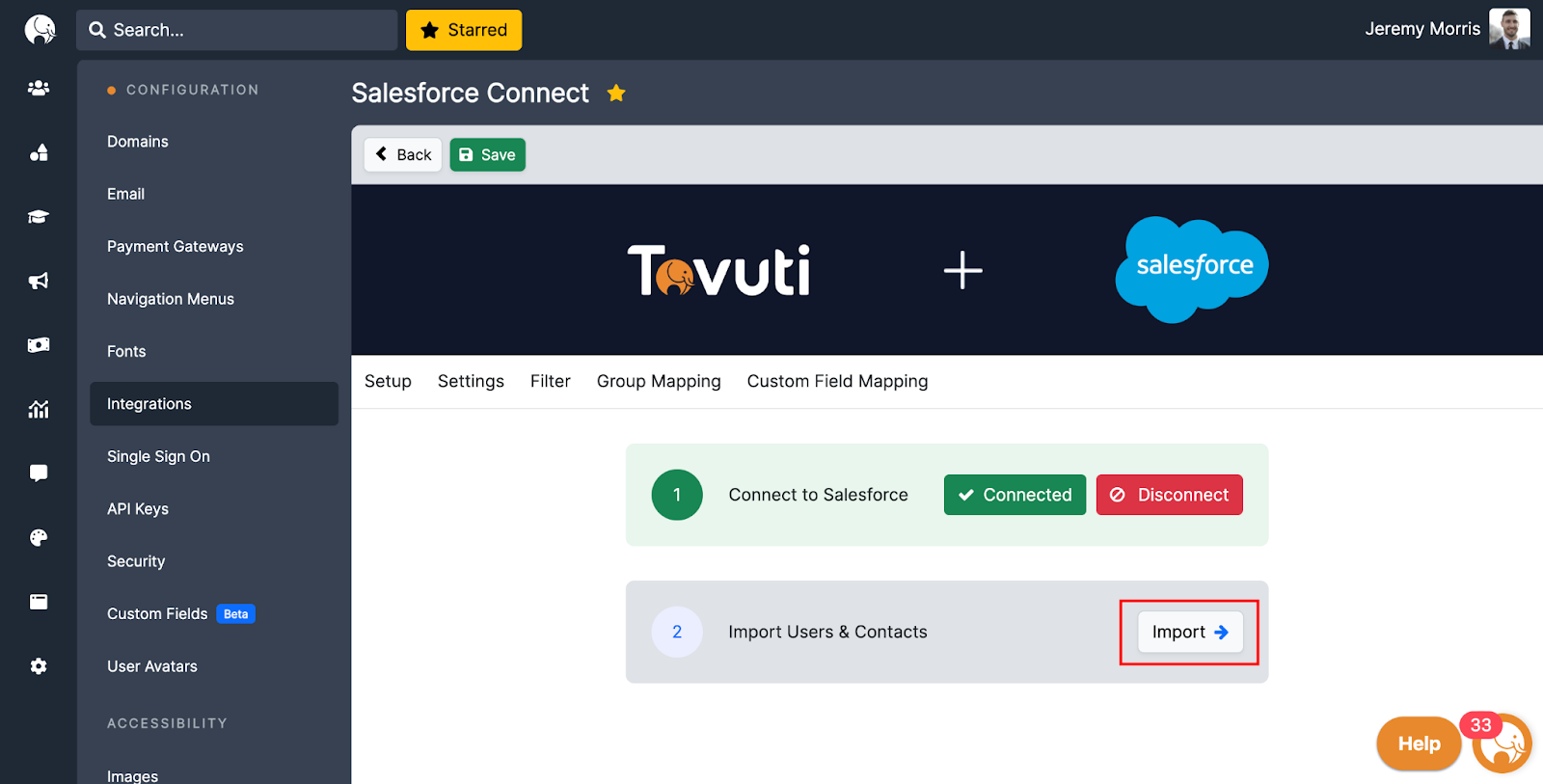Switch to the Settings tab

(471, 381)
